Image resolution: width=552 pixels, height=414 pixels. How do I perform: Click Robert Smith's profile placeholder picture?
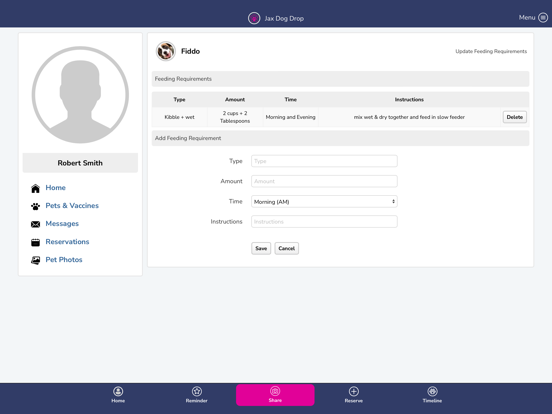pyautogui.click(x=80, y=95)
